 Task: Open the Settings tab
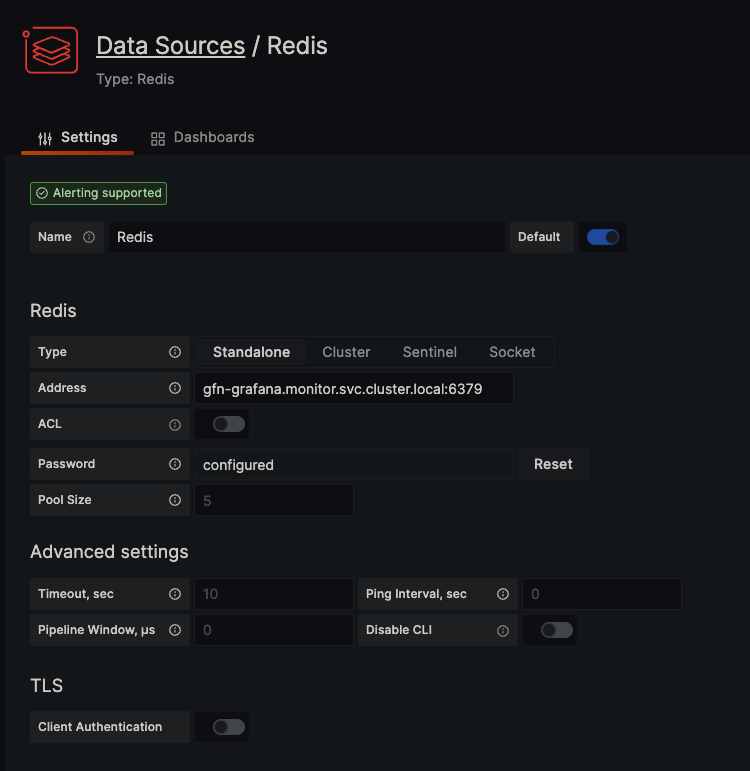[x=78, y=138]
